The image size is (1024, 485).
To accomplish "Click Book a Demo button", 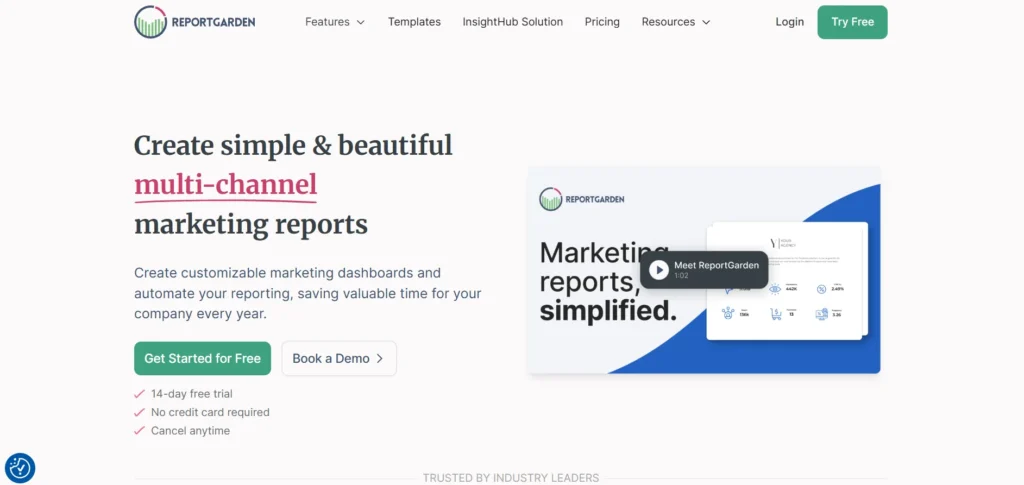I will coord(339,358).
